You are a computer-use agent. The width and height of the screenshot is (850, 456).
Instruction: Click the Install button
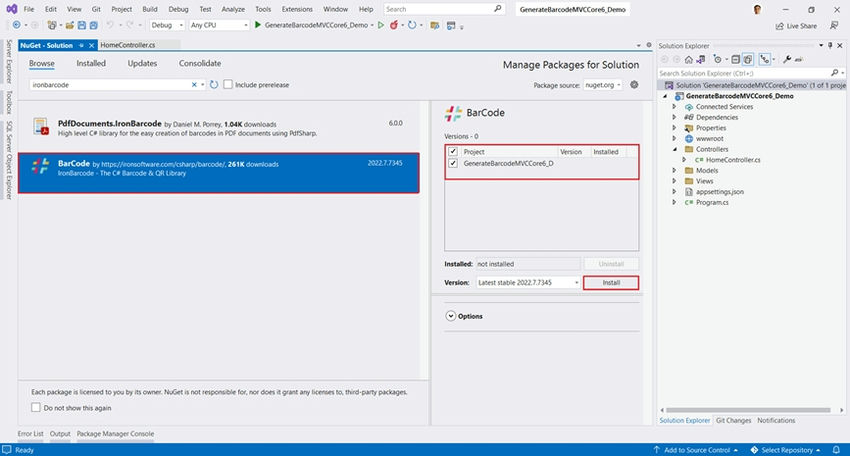611,282
